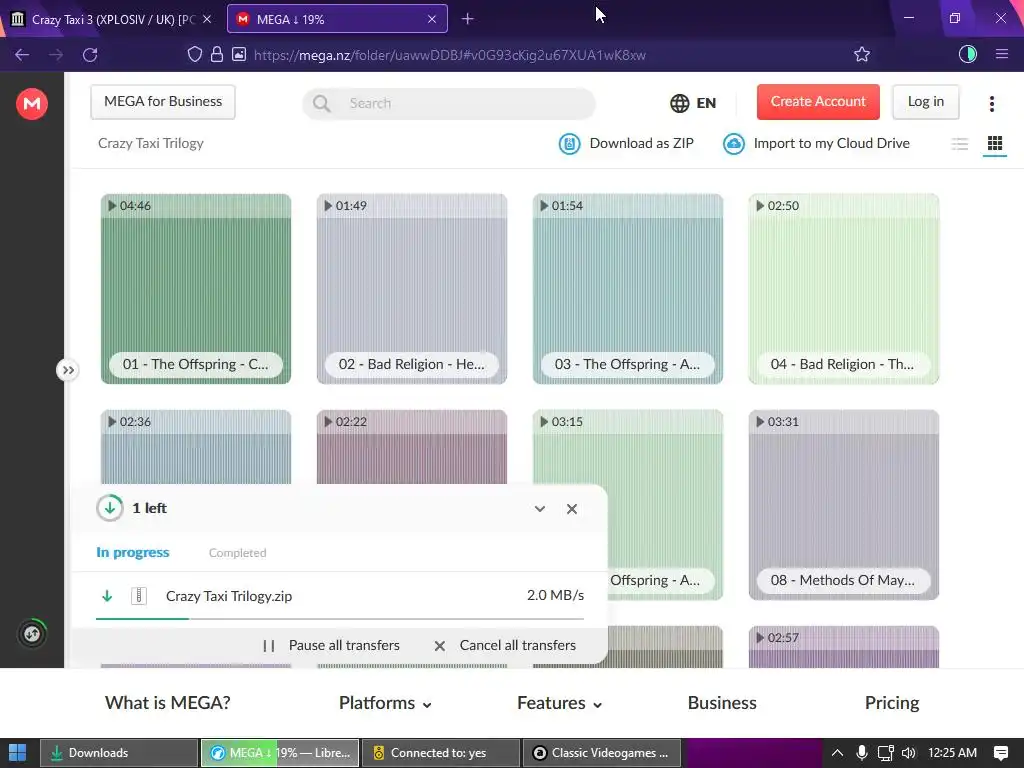Click the zip file icon in transfer row

138,596
